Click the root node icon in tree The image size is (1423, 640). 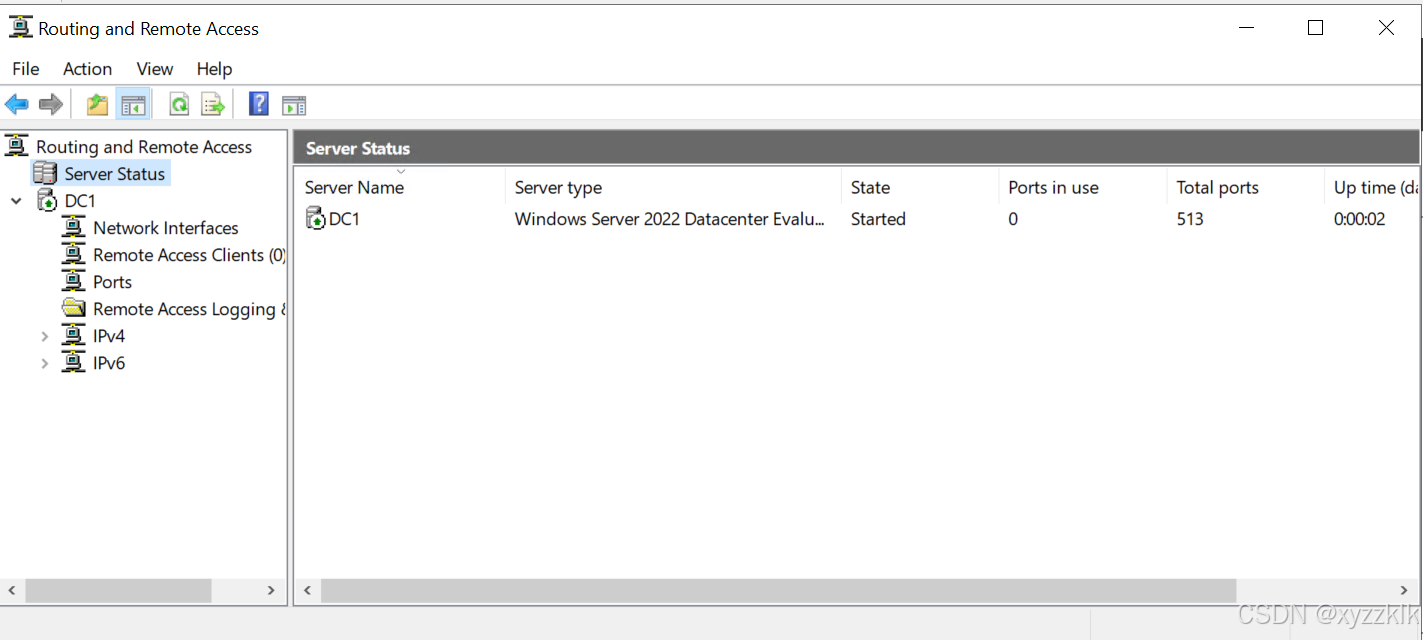click(17, 146)
